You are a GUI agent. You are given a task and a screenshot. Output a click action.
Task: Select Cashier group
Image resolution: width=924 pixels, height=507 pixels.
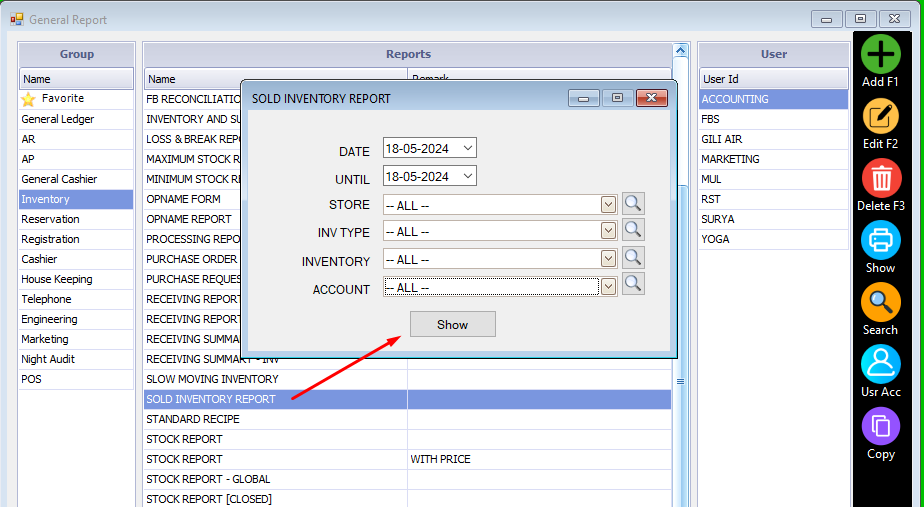coord(76,259)
